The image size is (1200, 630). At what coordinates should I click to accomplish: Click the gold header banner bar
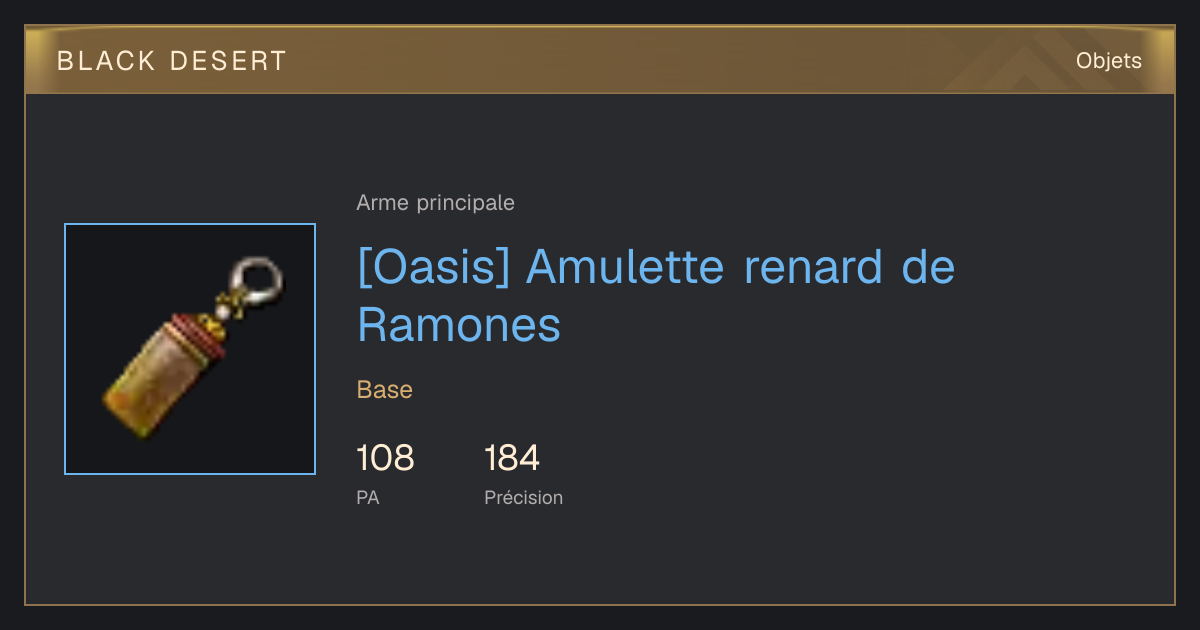pyautogui.click(x=600, y=61)
